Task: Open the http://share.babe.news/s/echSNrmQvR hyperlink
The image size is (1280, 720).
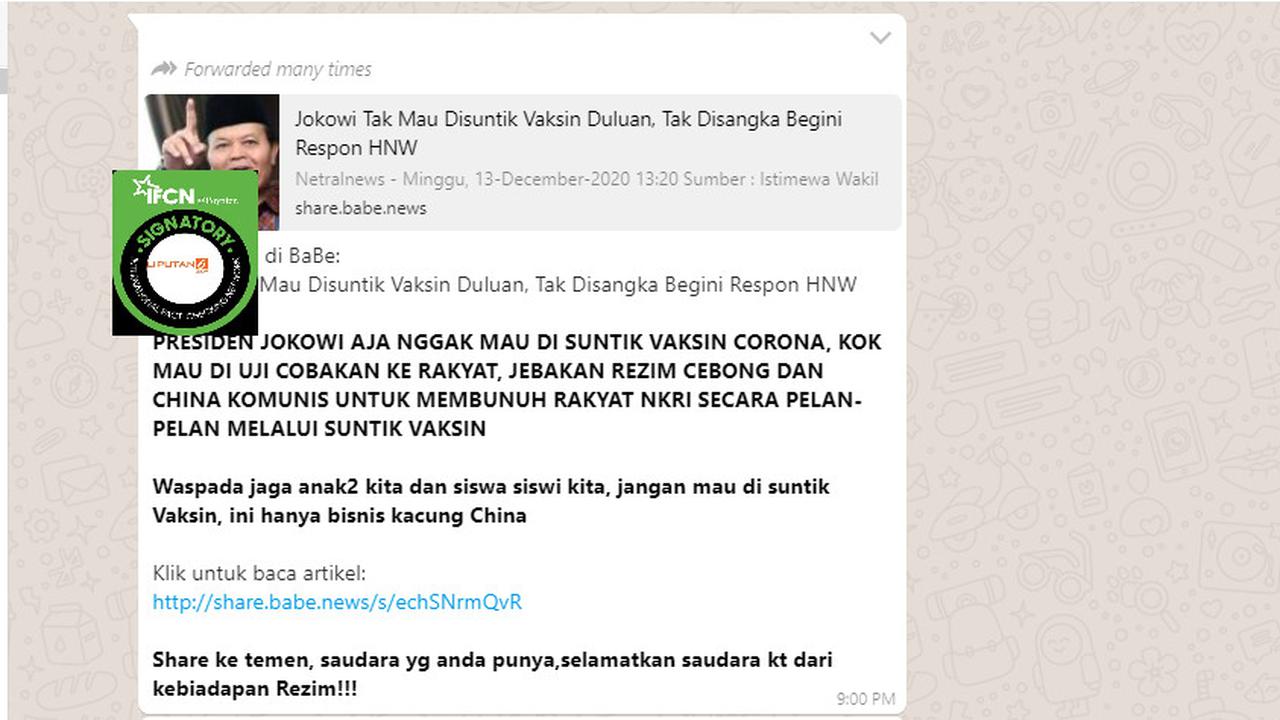Action: [x=337, y=601]
